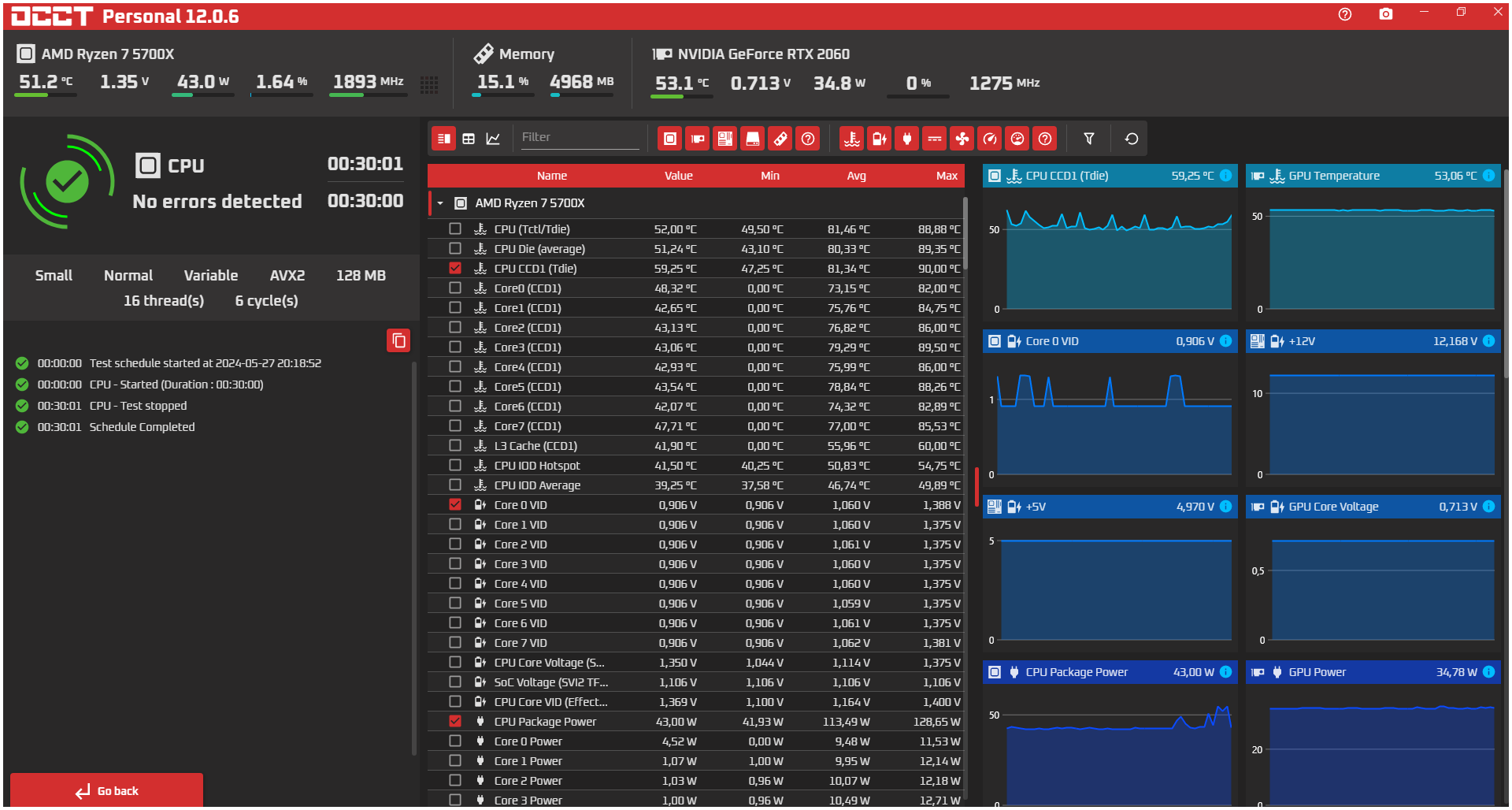Open info for CPU Package Power graph
This screenshot has width=1512, height=810.
click(1226, 672)
